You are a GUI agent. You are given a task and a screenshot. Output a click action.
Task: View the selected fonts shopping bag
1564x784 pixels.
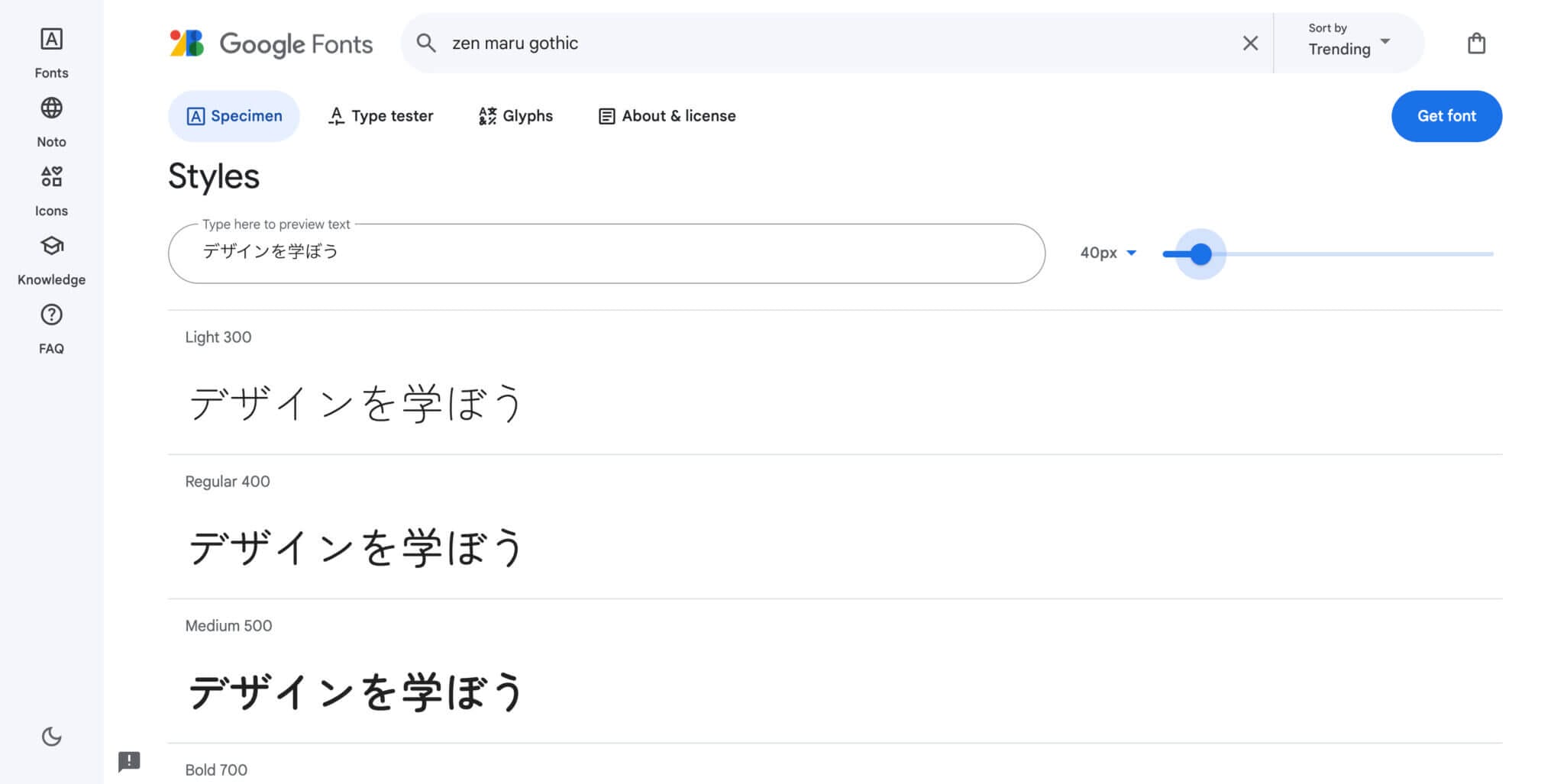[1476, 44]
